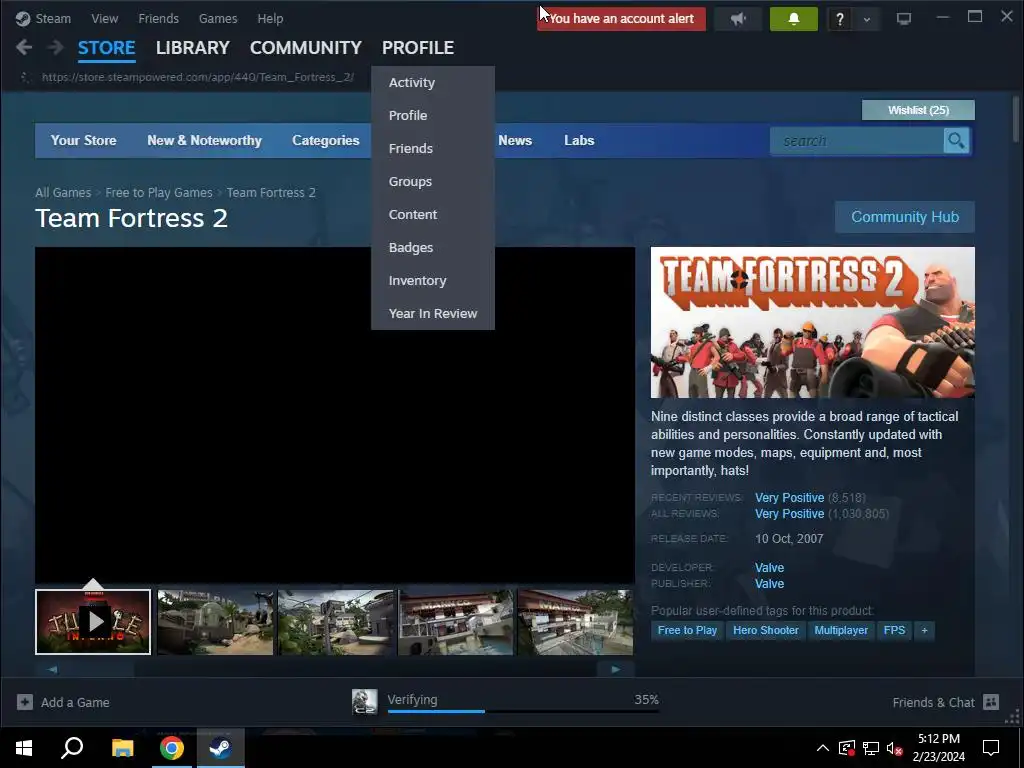The image size is (1024, 768).
Task: Select Badges from profile dropdown
Action: point(433,248)
